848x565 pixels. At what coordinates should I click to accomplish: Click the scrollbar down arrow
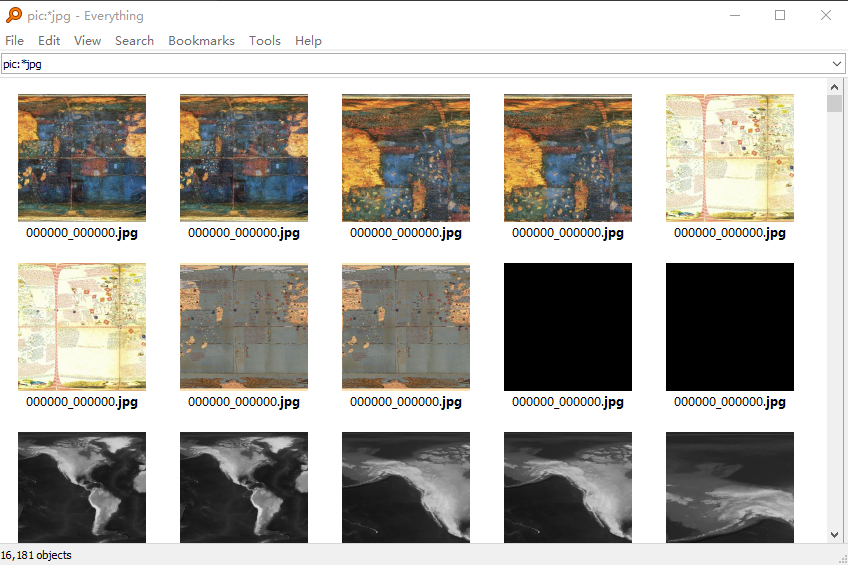click(834, 535)
